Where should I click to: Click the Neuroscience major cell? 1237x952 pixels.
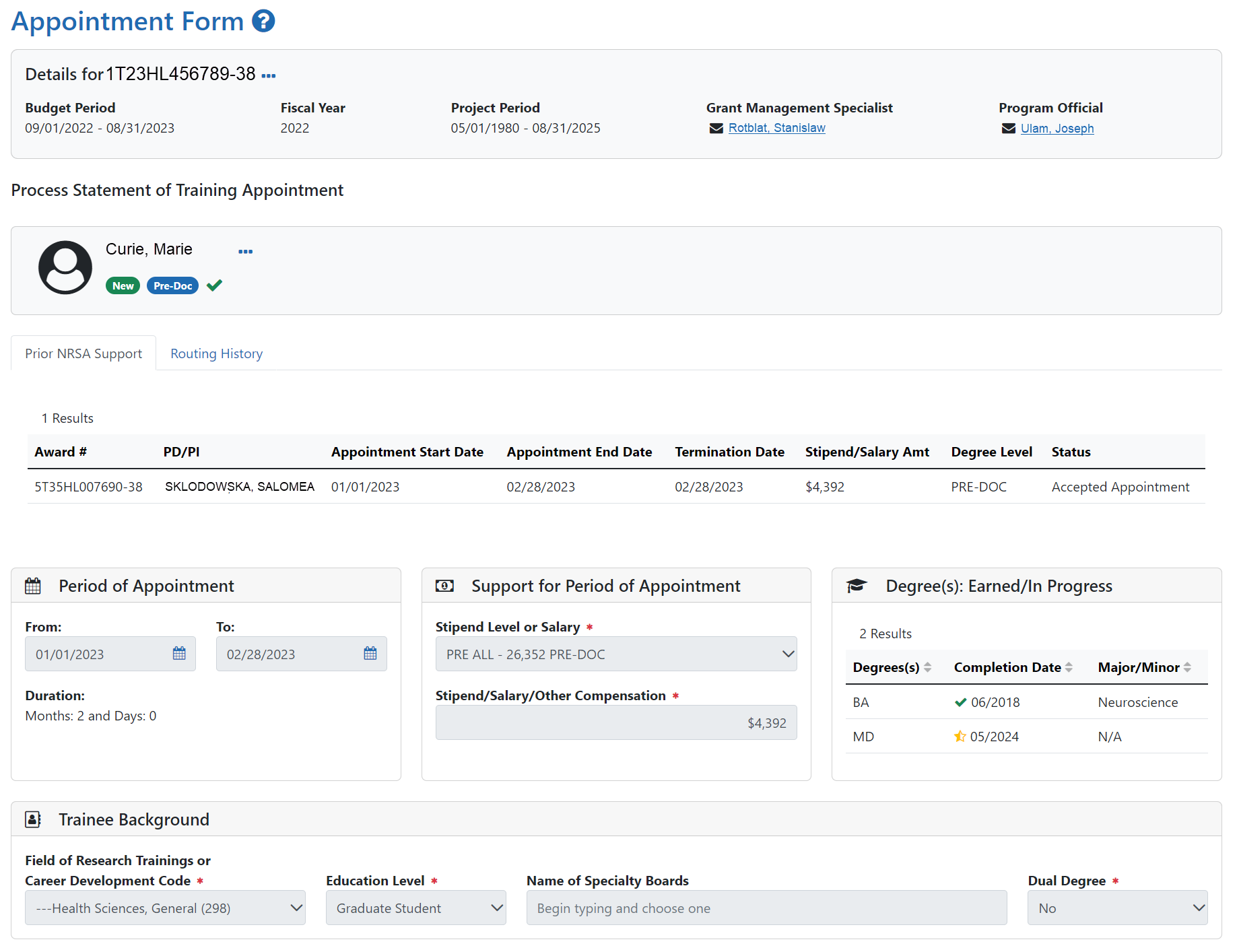[x=1138, y=702]
